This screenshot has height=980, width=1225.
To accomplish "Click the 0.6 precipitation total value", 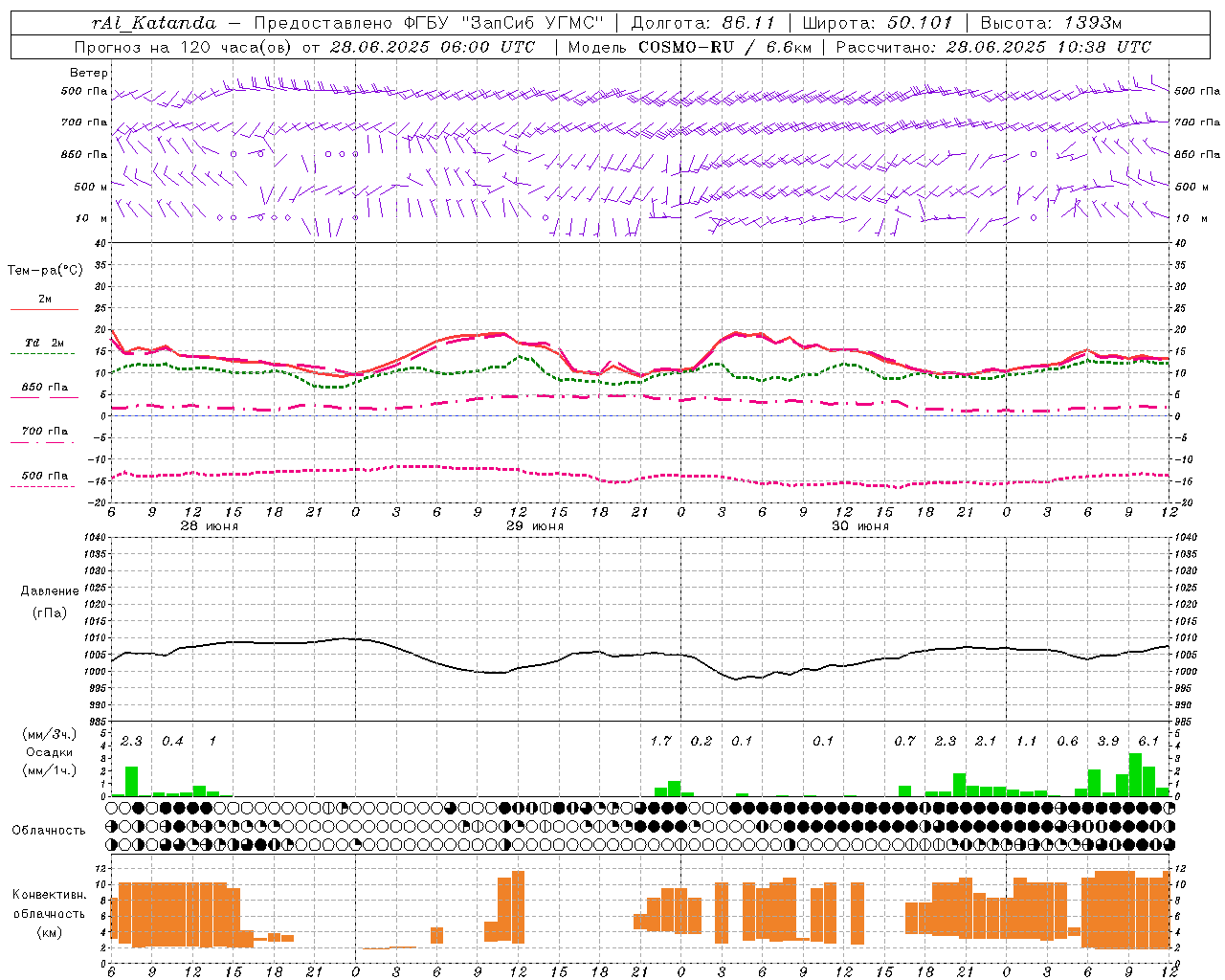I will [x=1067, y=742].
